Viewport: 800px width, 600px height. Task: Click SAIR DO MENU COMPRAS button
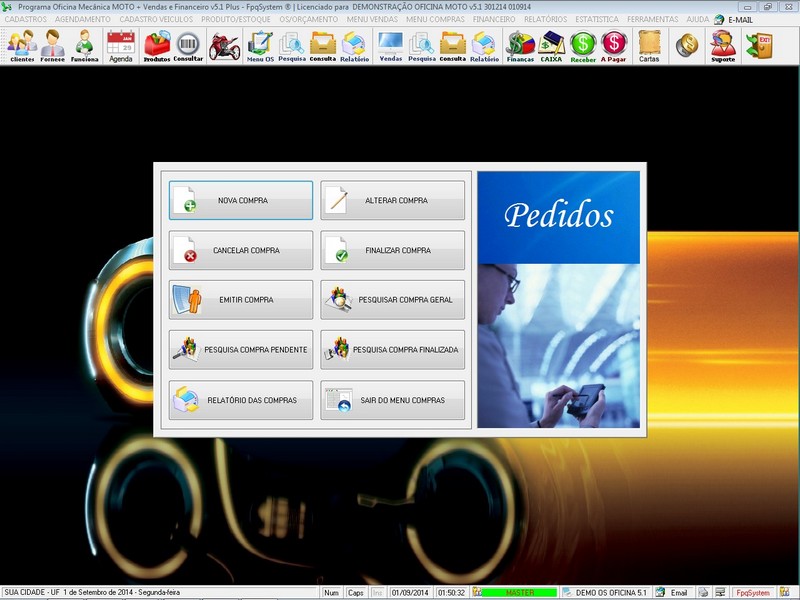click(392, 401)
